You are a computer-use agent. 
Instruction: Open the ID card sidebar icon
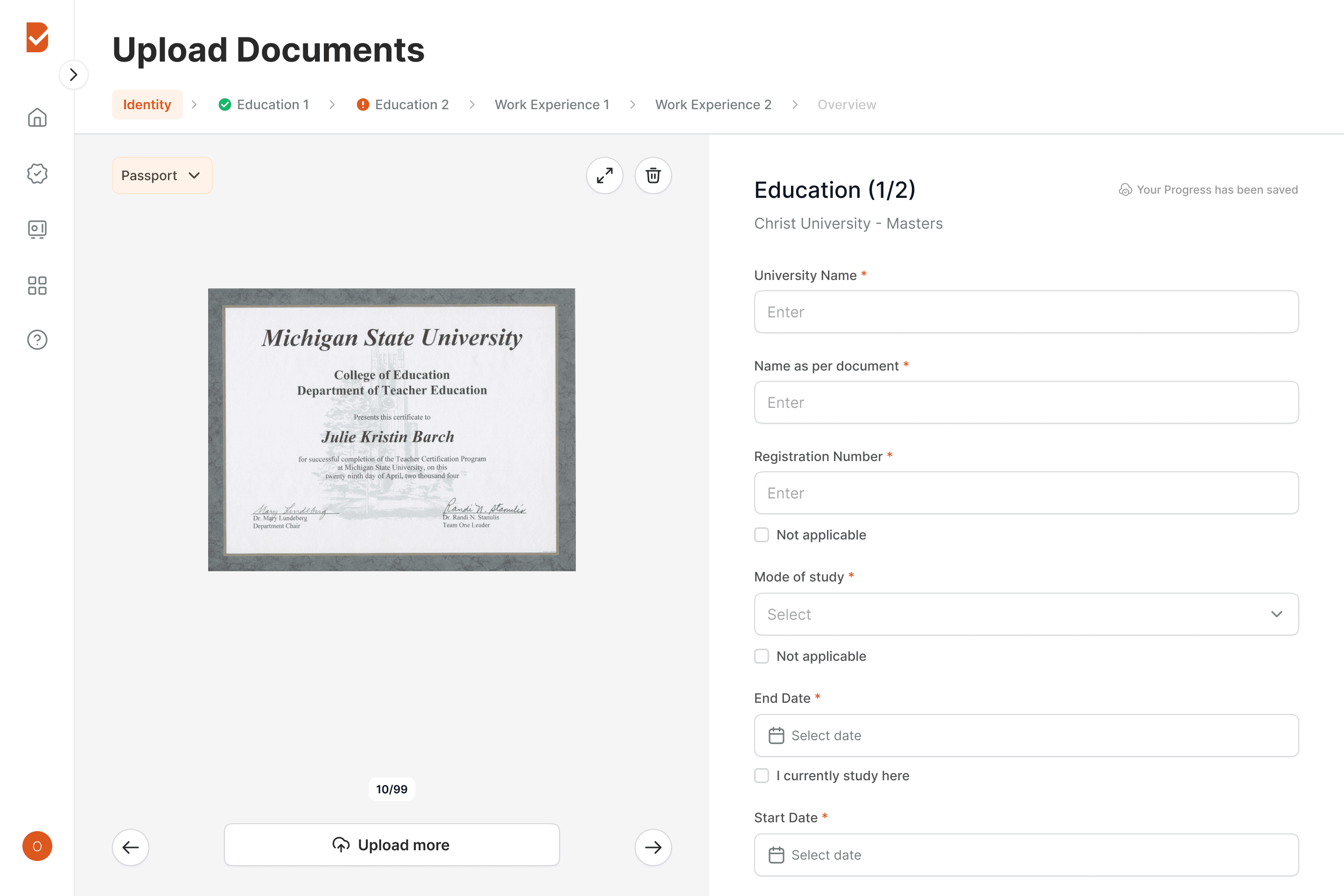pos(37,229)
